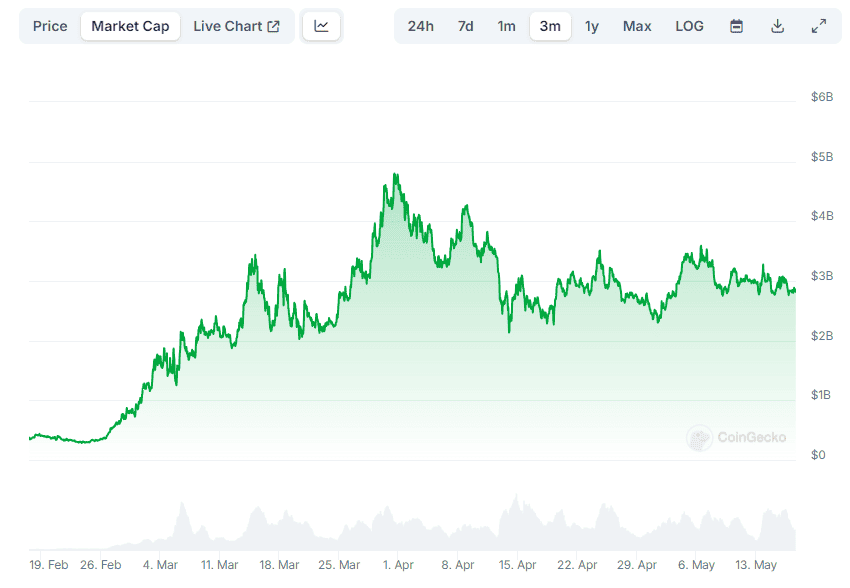Select the Market Cap tab
The width and height of the screenshot is (850, 588).
130,26
